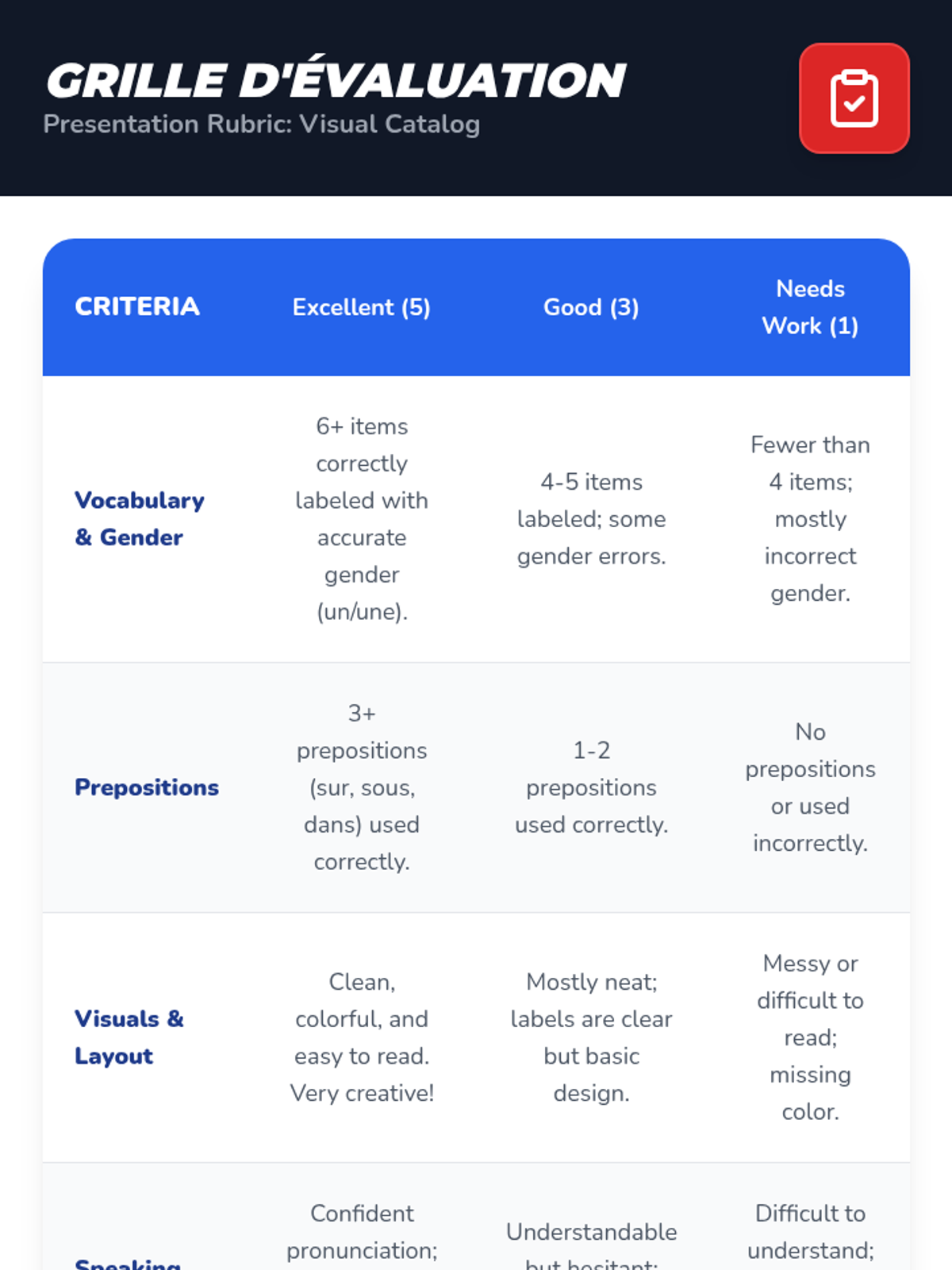Image resolution: width=952 pixels, height=1270 pixels.
Task: Click the Prepositions row label
Action: [147, 787]
